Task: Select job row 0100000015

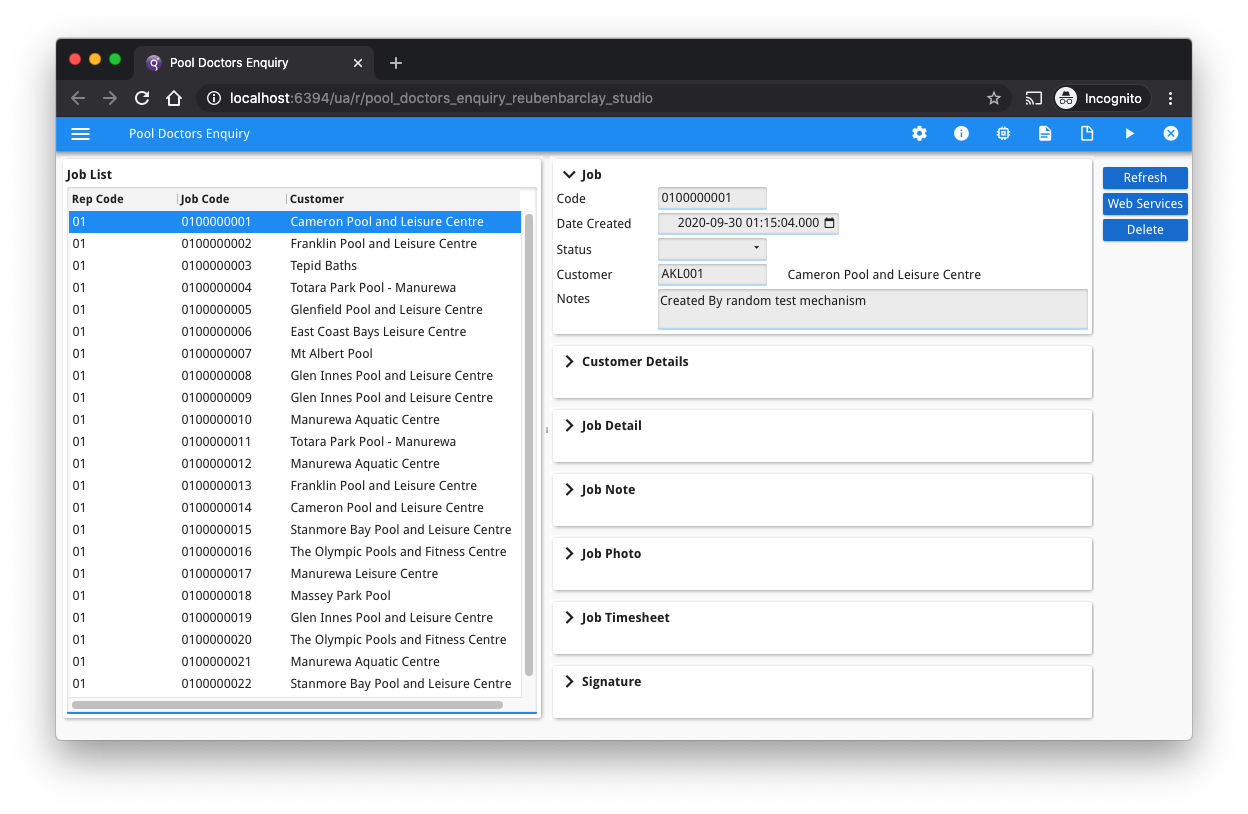Action: [295, 530]
